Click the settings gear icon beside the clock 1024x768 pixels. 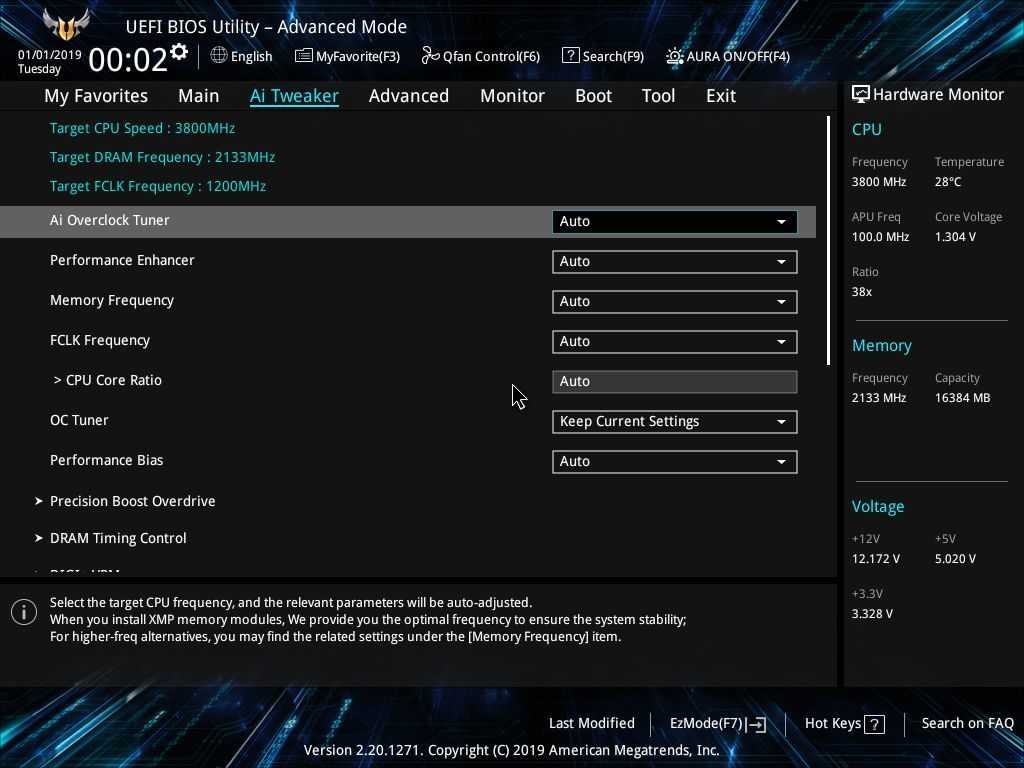(x=179, y=52)
